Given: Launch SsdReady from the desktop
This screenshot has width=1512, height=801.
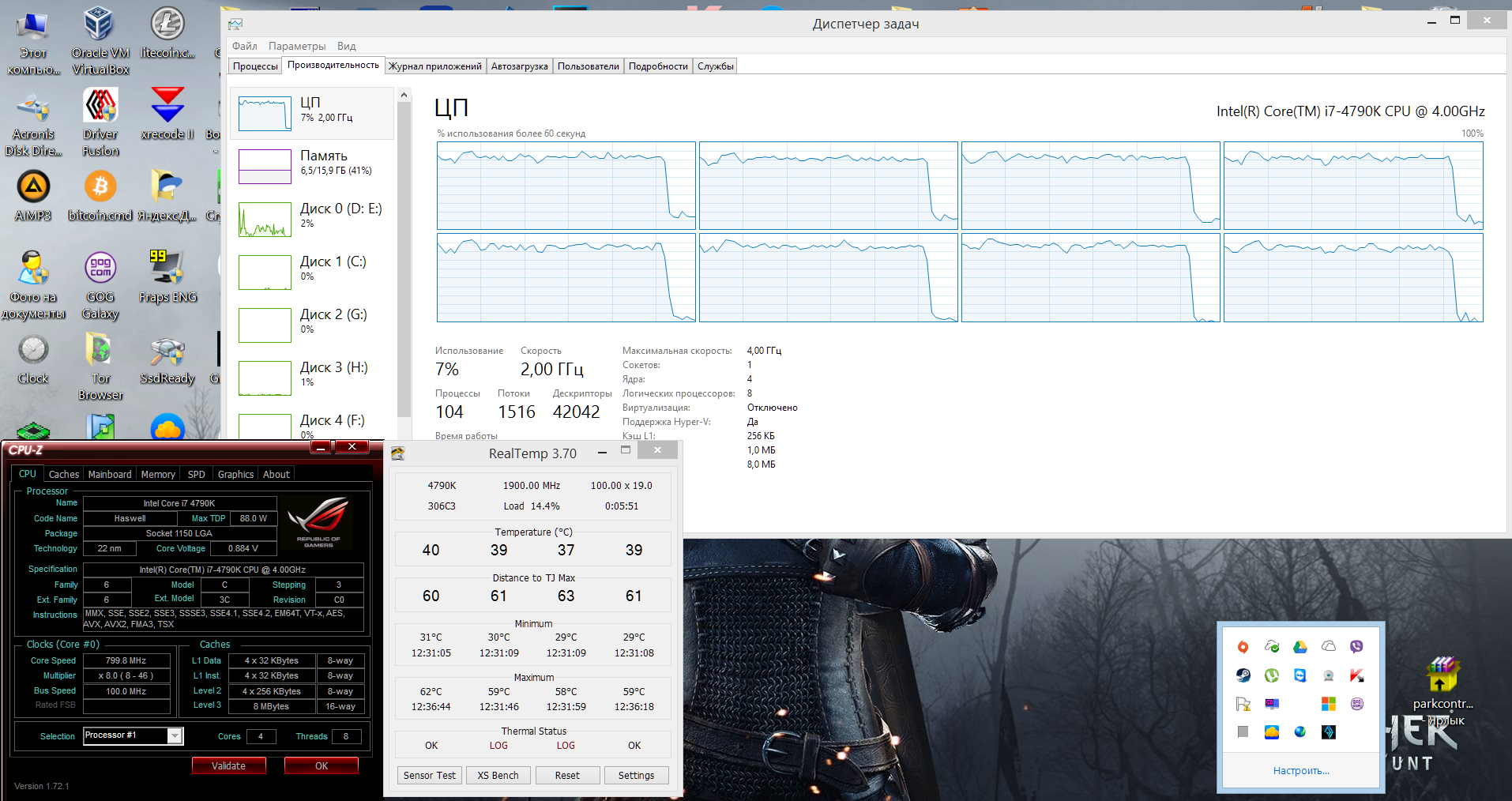Looking at the screenshot, I should click(x=167, y=360).
